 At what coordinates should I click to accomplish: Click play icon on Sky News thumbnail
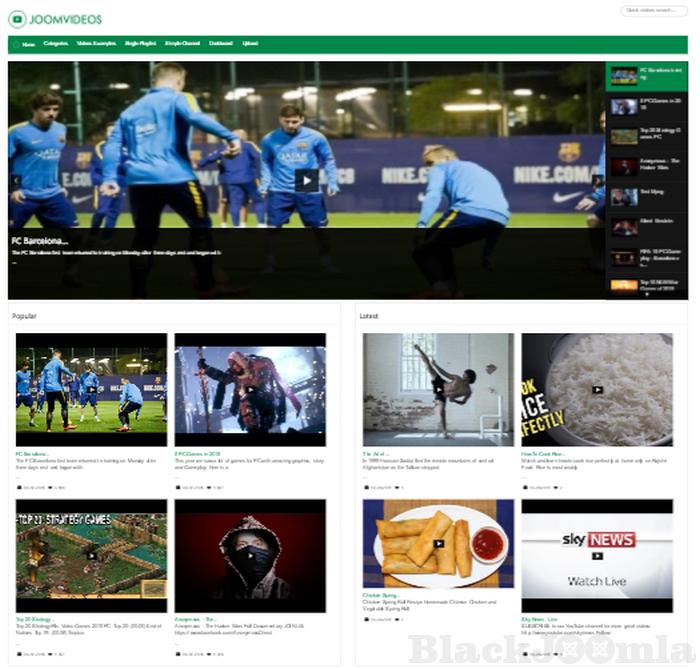click(x=597, y=556)
